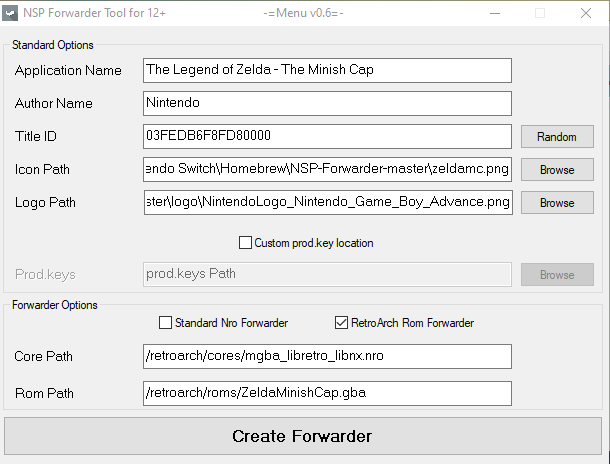This screenshot has height=464, width=610.
Task: Click the Forwarder Options group heading
Action: coord(54,305)
